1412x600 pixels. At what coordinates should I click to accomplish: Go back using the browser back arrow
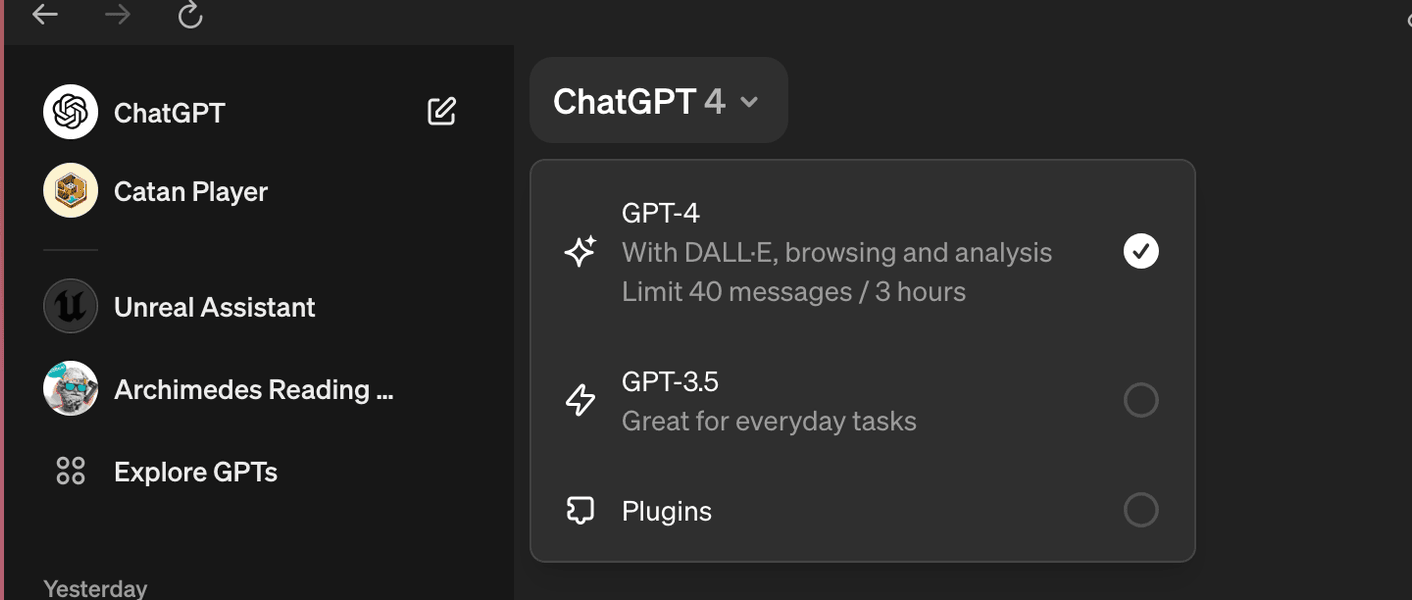tap(45, 15)
